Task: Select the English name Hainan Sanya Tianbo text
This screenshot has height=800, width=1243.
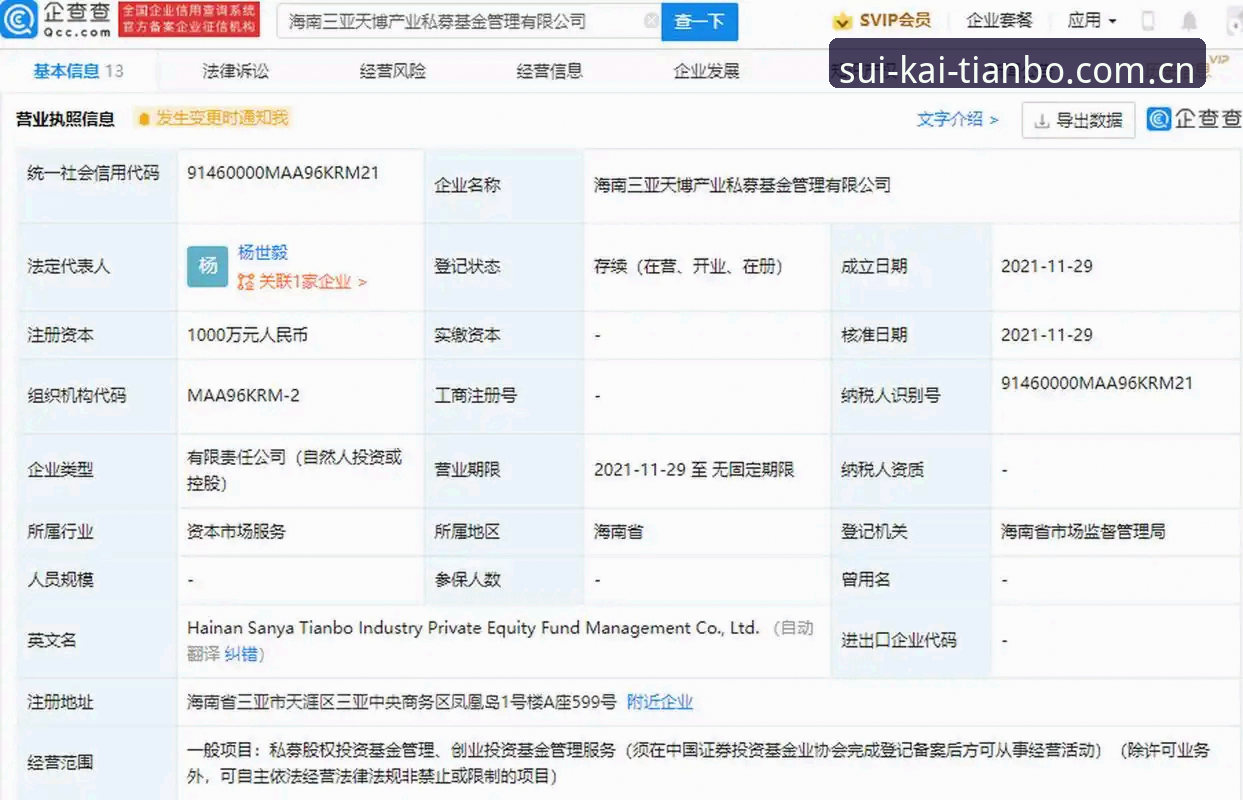Action: pos(473,628)
